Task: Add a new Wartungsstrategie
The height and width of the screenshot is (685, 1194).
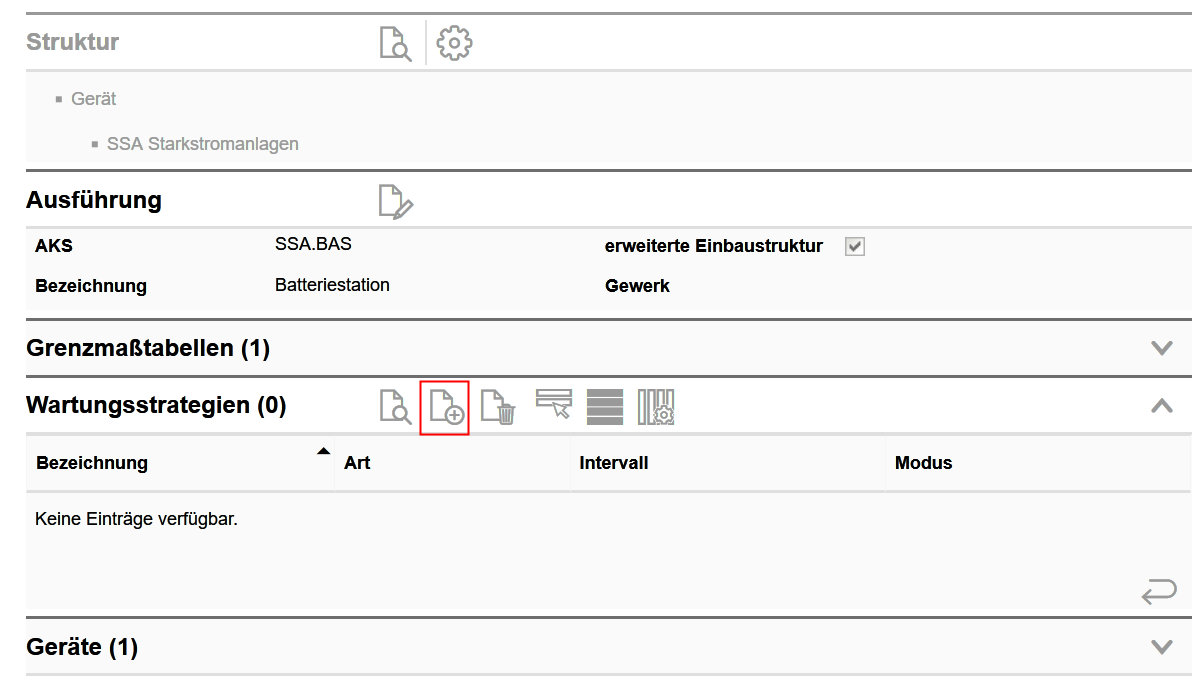Action: pyautogui.click(x=445, y=407)
